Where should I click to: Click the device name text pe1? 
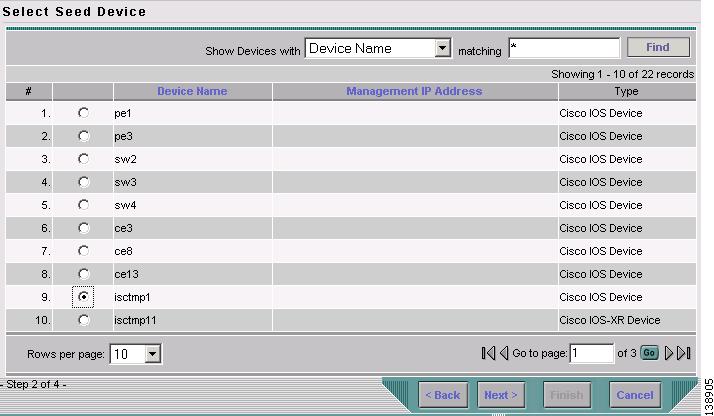(123, 113)
